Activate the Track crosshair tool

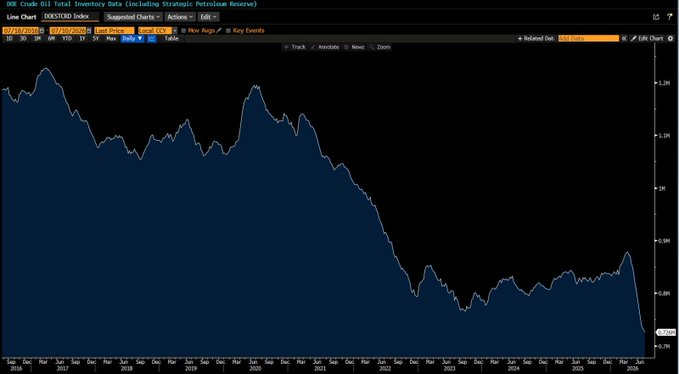click(x=294, y=47)
